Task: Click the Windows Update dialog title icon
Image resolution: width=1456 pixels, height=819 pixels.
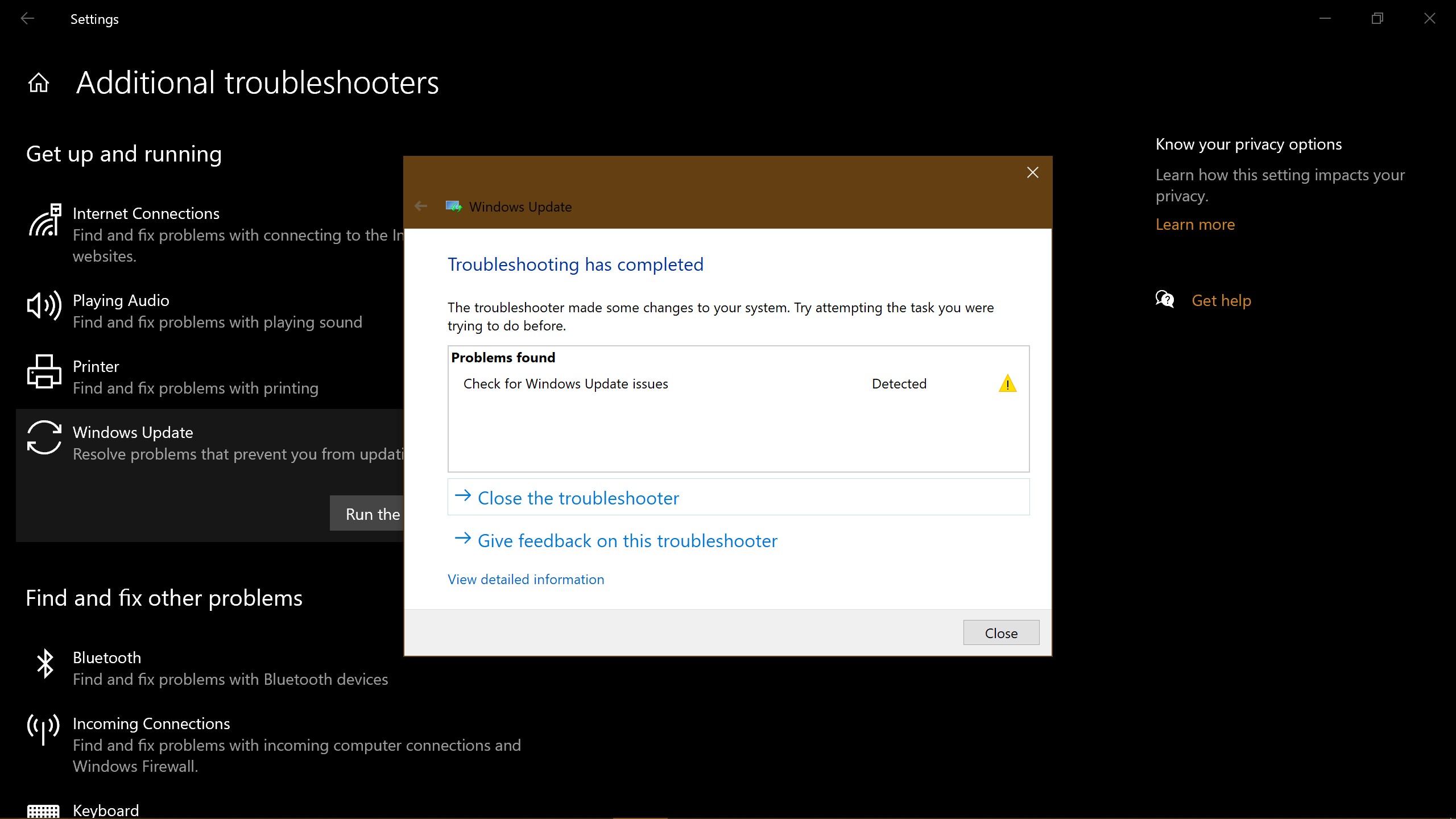Action: coord(454,206)
